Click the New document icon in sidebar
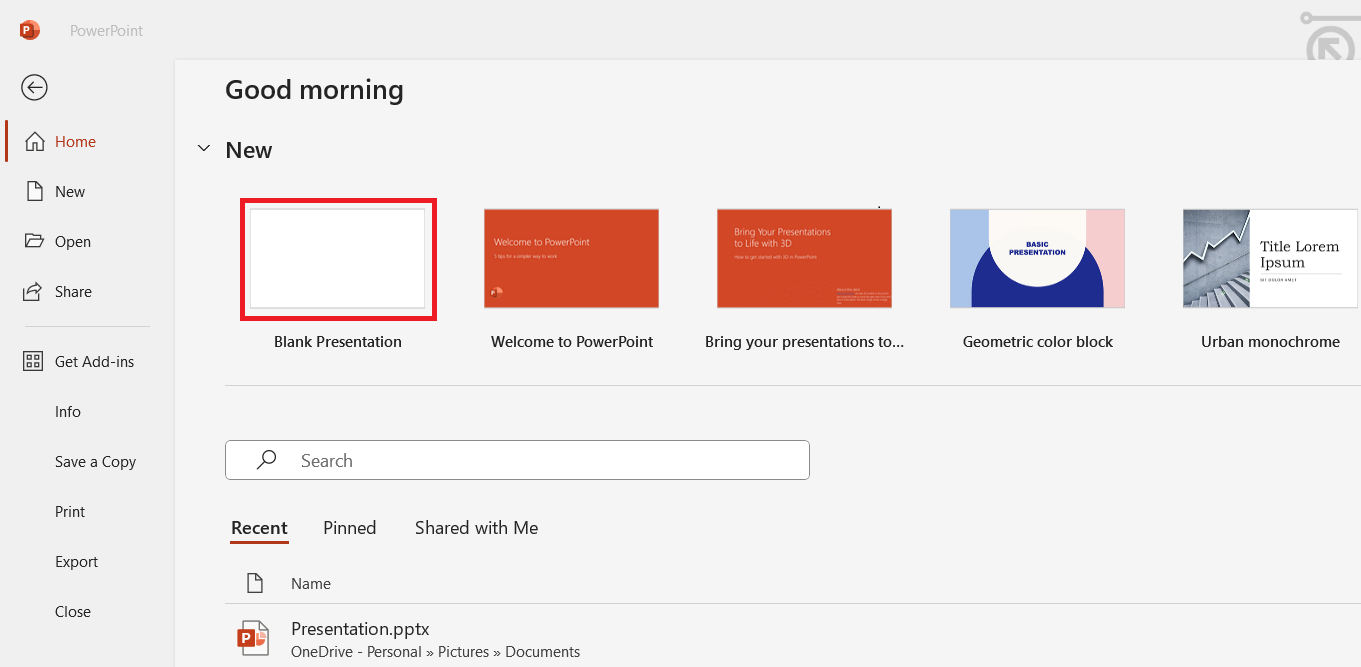 pos(35,191)
